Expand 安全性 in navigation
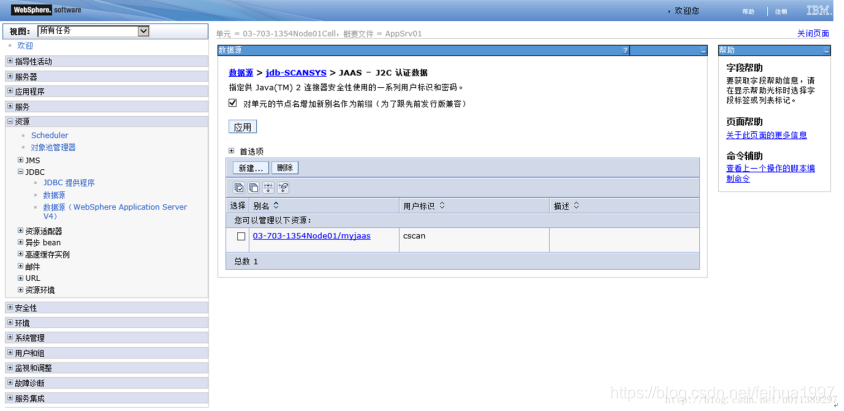The width and height of the screenshot is (844, 411). tap(10, 308)
